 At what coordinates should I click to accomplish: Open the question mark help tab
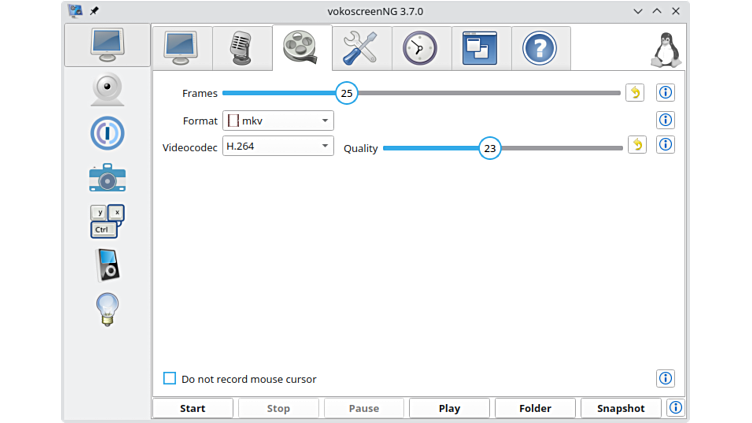tap(540, 47)
